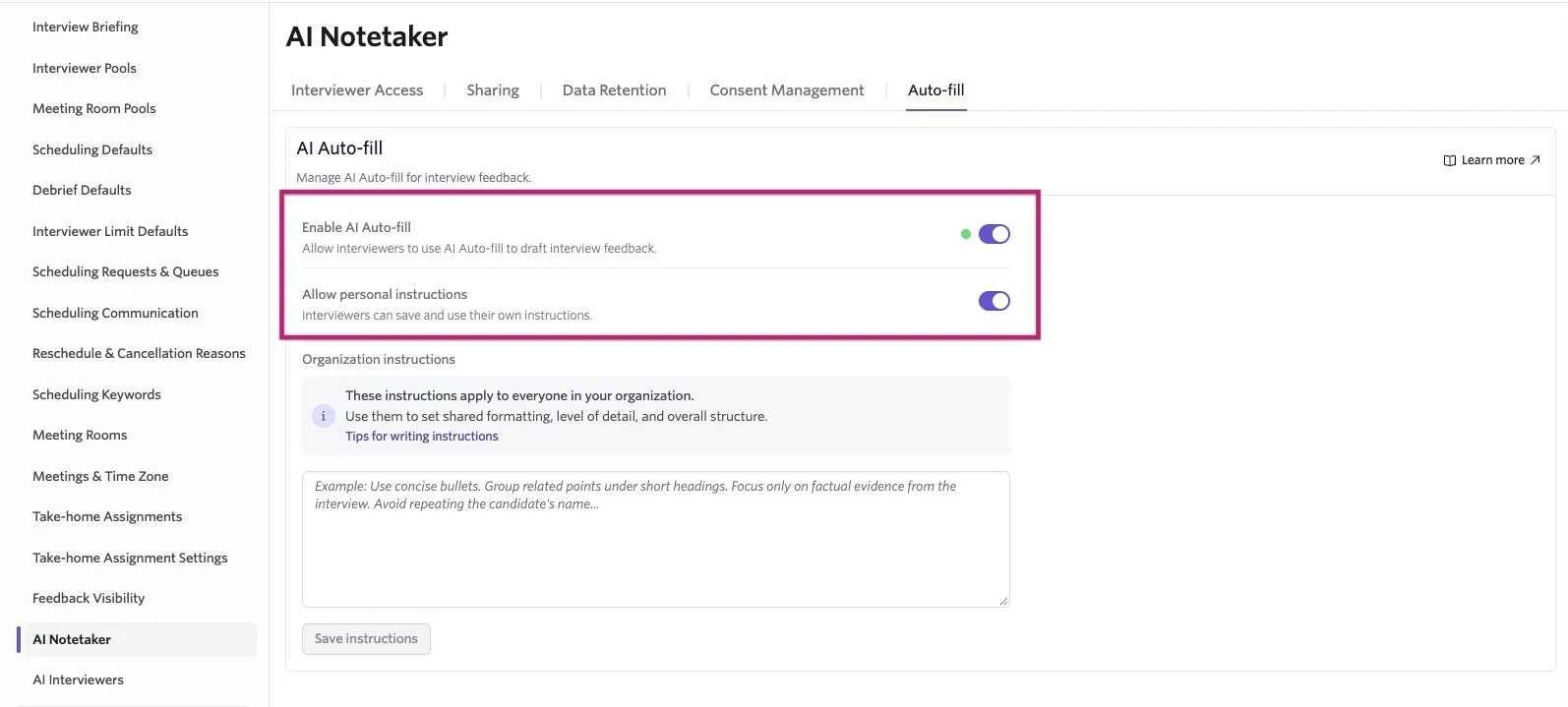Image resolution: width=1568 pixels, height=707 pixels.
Task: Select Reschedule & Cancellation Reasons
Action: click(139, 353)
